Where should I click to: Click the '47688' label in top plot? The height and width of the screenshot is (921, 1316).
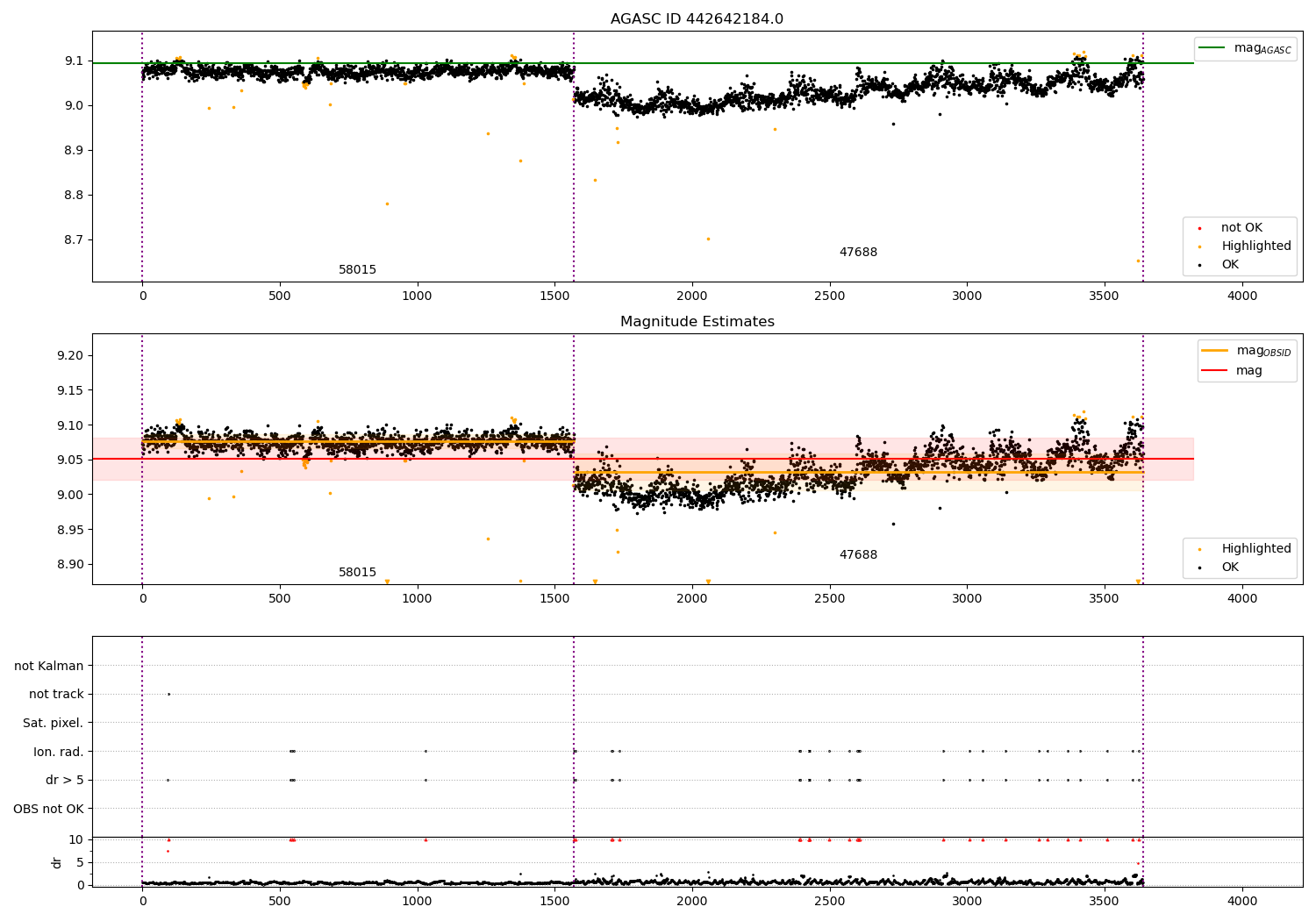tap(858, 253)
